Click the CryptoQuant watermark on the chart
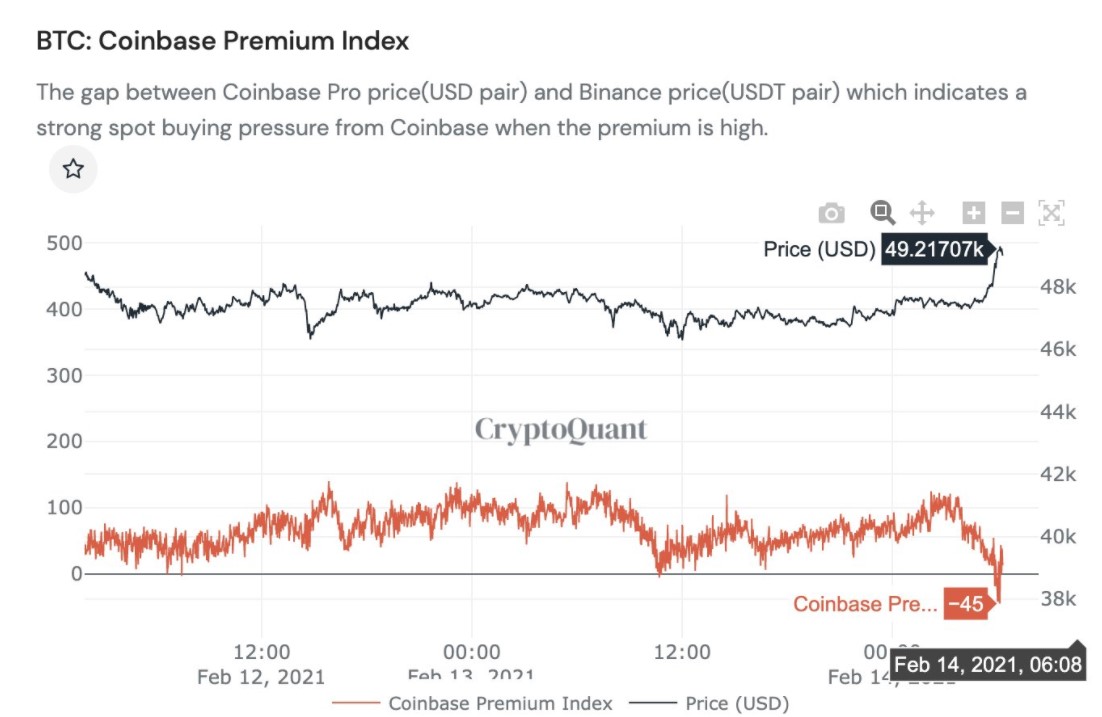The image size is (1102, 717). 561,429
